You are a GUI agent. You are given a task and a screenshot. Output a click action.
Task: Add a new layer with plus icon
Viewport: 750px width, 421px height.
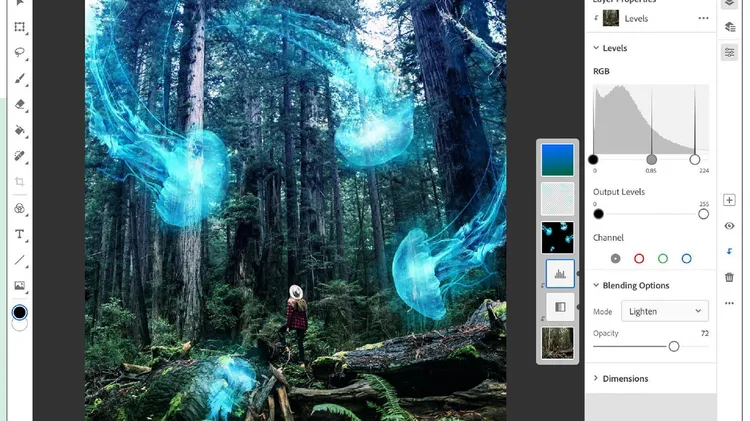(x=729, y=200)
